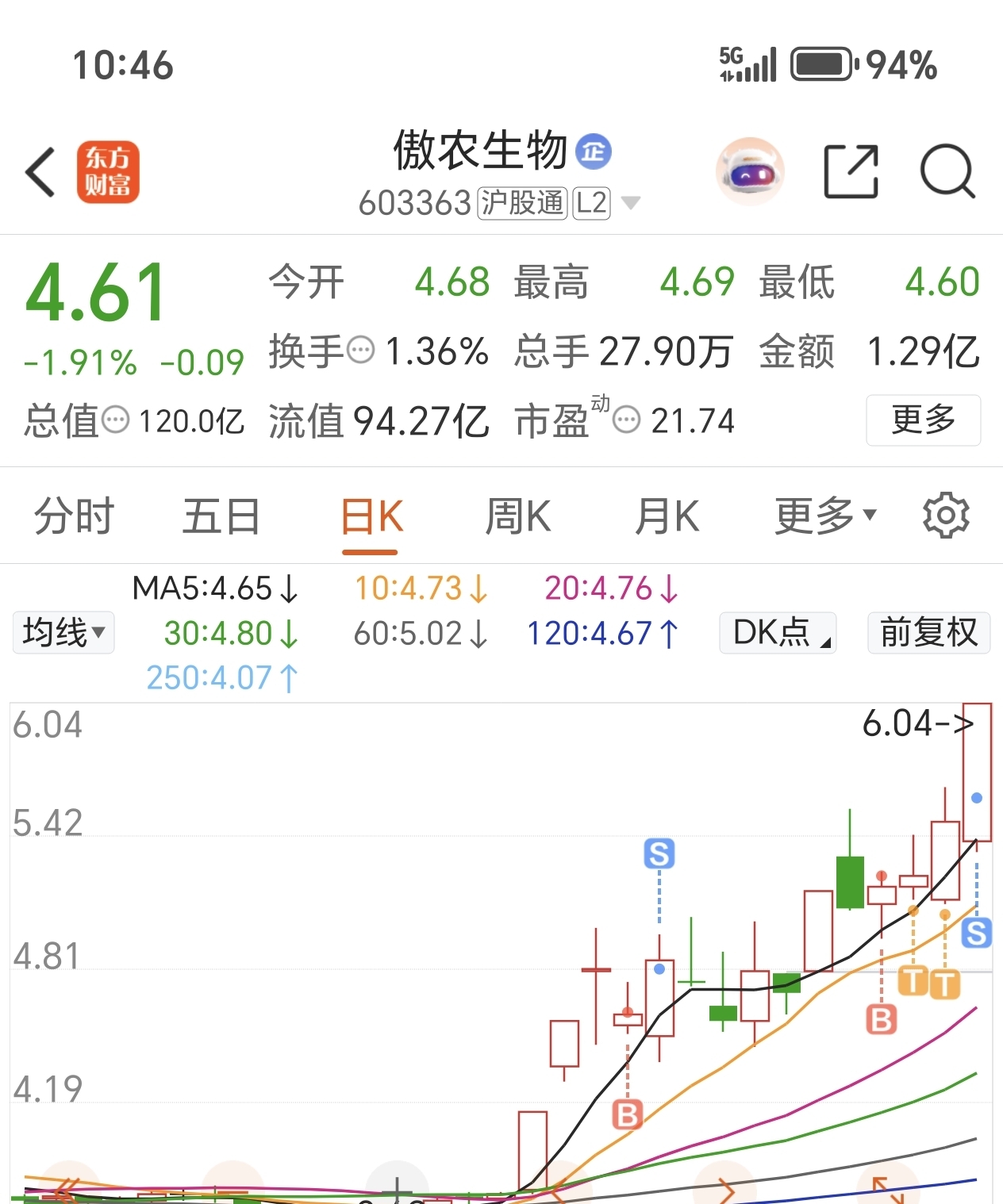This screenshot has height=1204, width=1003.
Task: Select the 日K tab
Action: 371,516
